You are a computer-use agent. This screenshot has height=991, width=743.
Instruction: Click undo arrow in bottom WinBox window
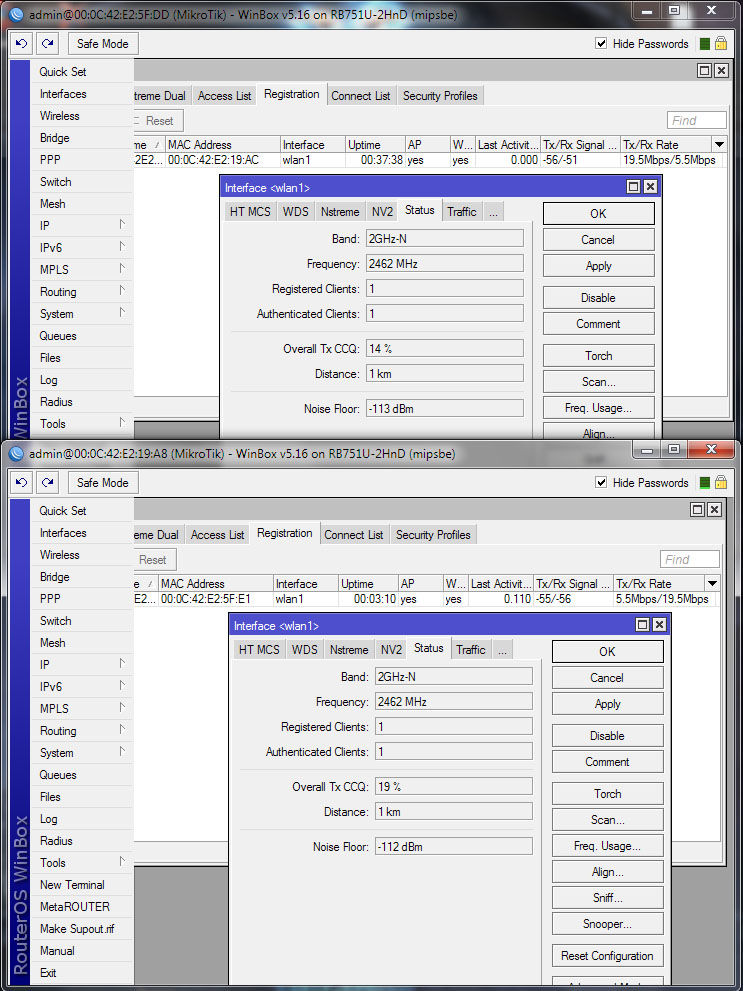coord(22,483)
